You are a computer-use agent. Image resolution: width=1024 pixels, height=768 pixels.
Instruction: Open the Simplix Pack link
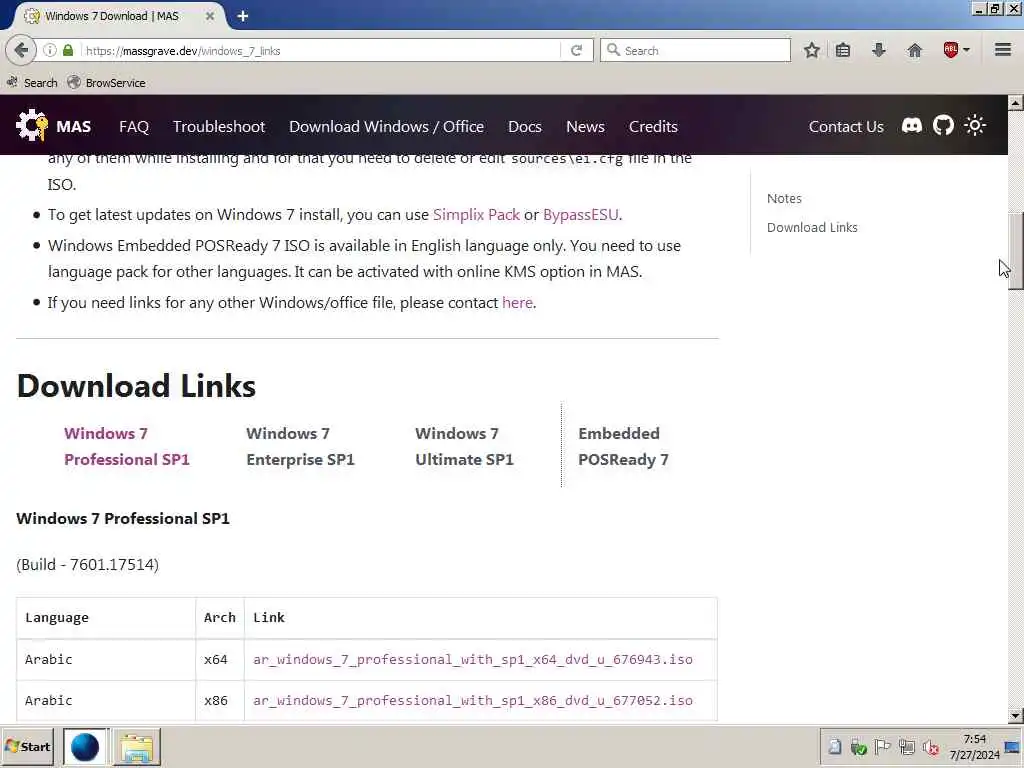tap(476, 215)
